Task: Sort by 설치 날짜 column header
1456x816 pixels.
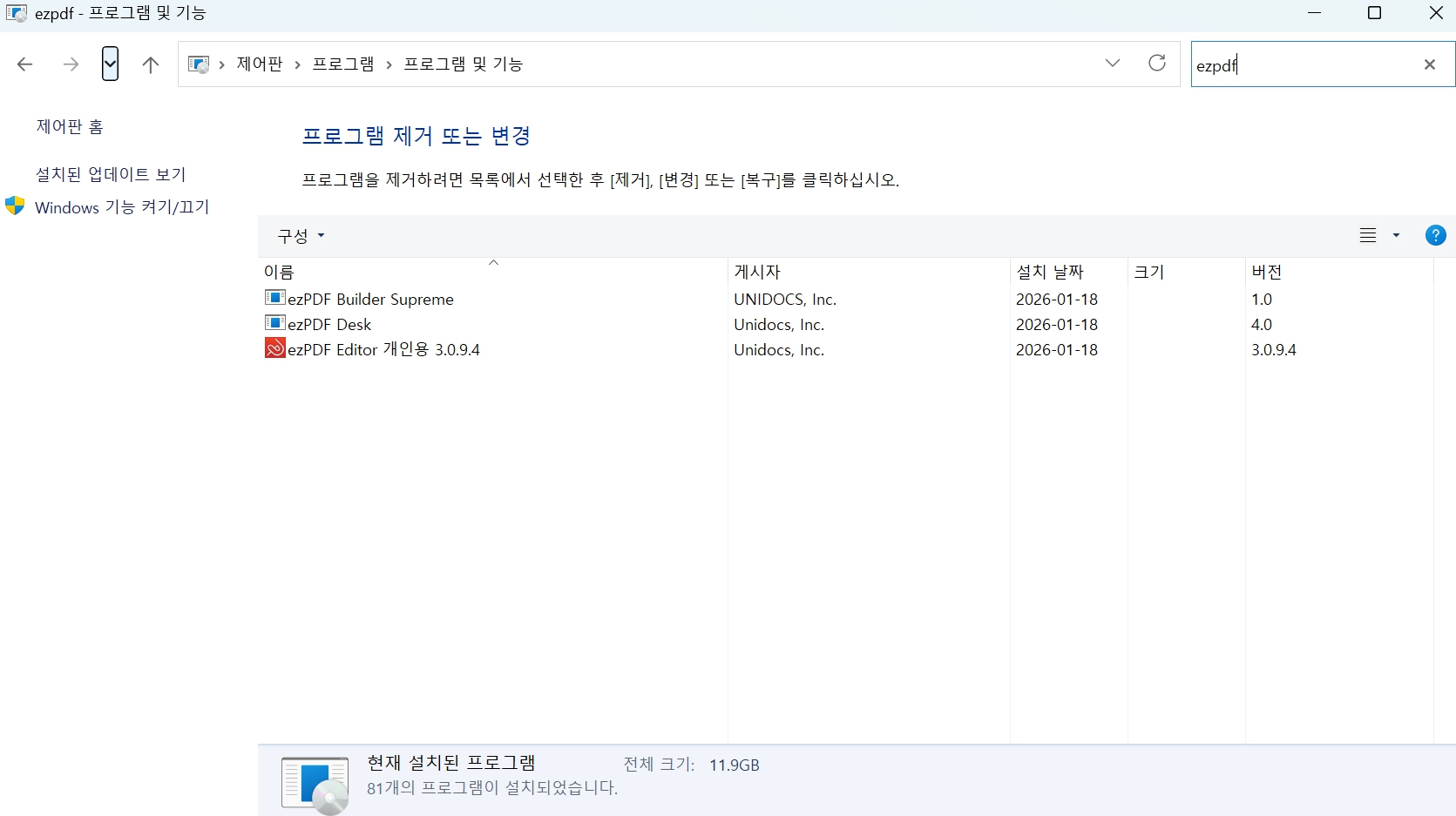Action: pyautogui.click(x=1069, y=272)
